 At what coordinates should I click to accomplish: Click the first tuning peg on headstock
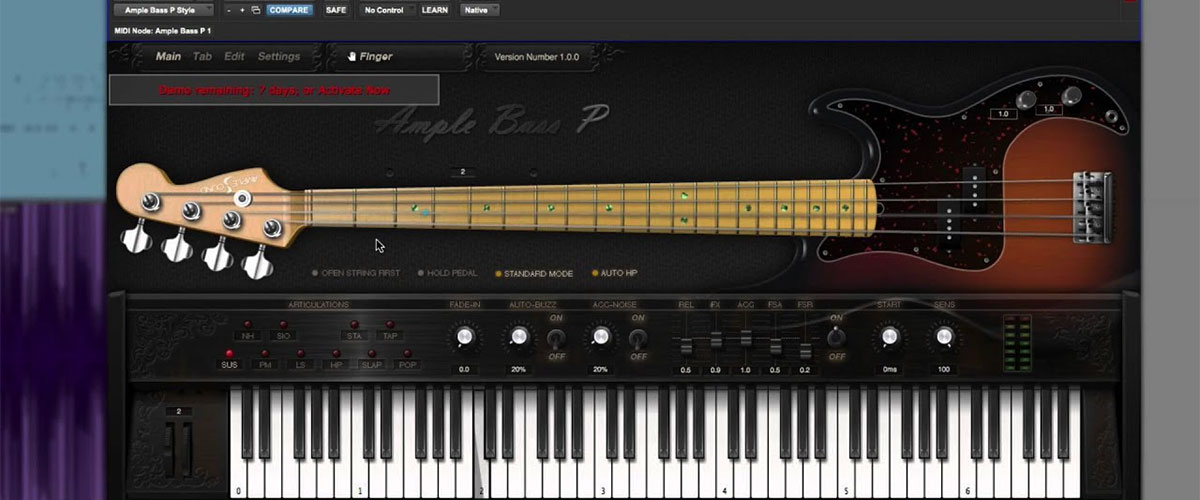click(137, 236)
